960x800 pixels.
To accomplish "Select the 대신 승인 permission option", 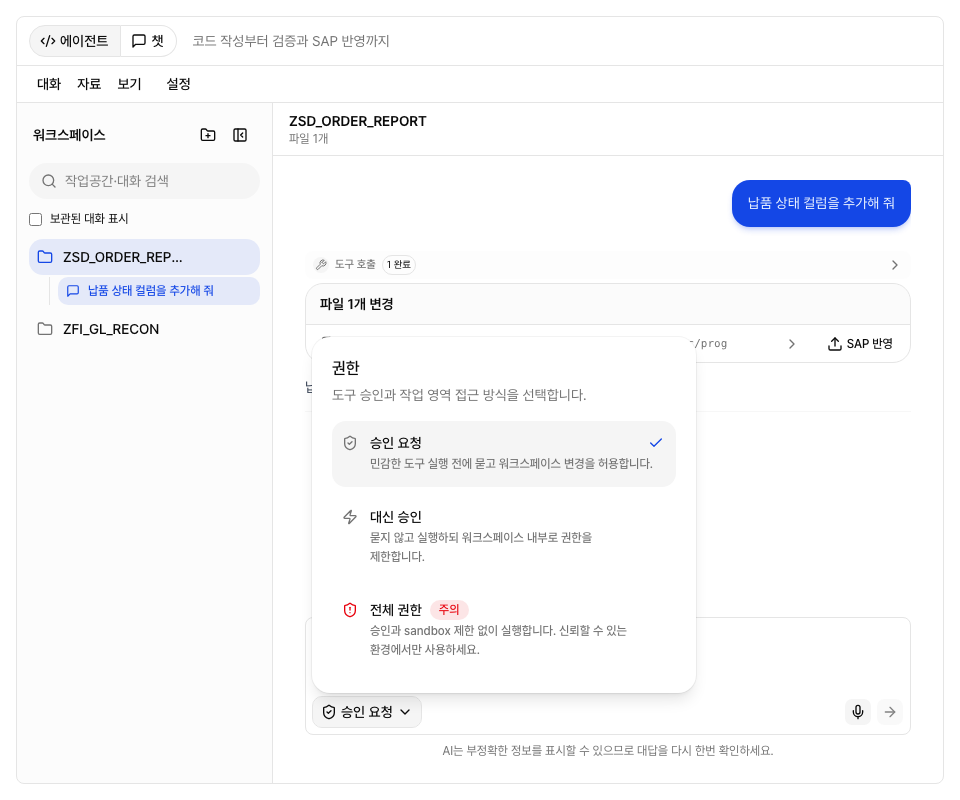I will pyautogui.click(x=503, y=536).
